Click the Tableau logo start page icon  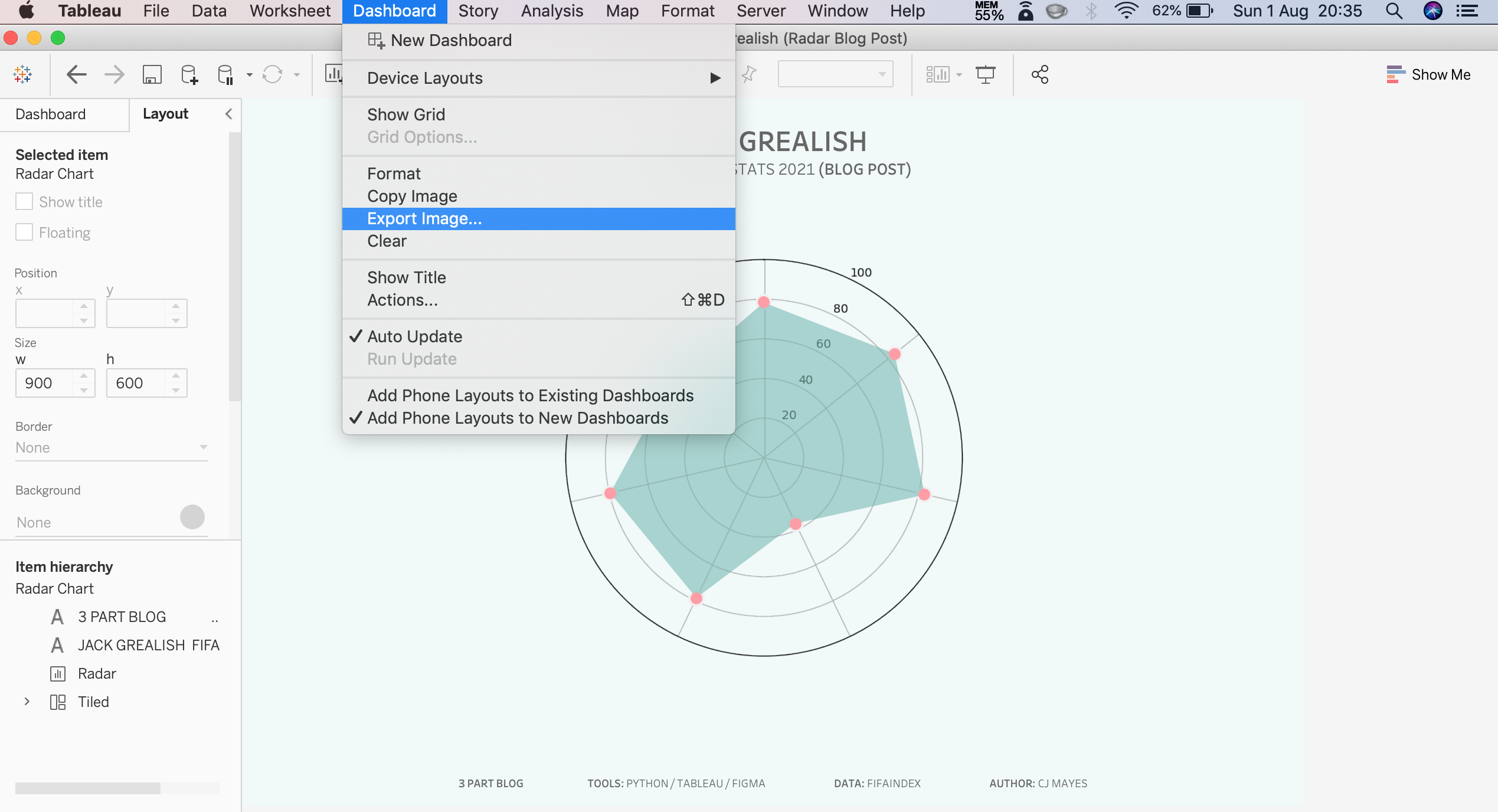pyautogui.click(x=22, y=74)
